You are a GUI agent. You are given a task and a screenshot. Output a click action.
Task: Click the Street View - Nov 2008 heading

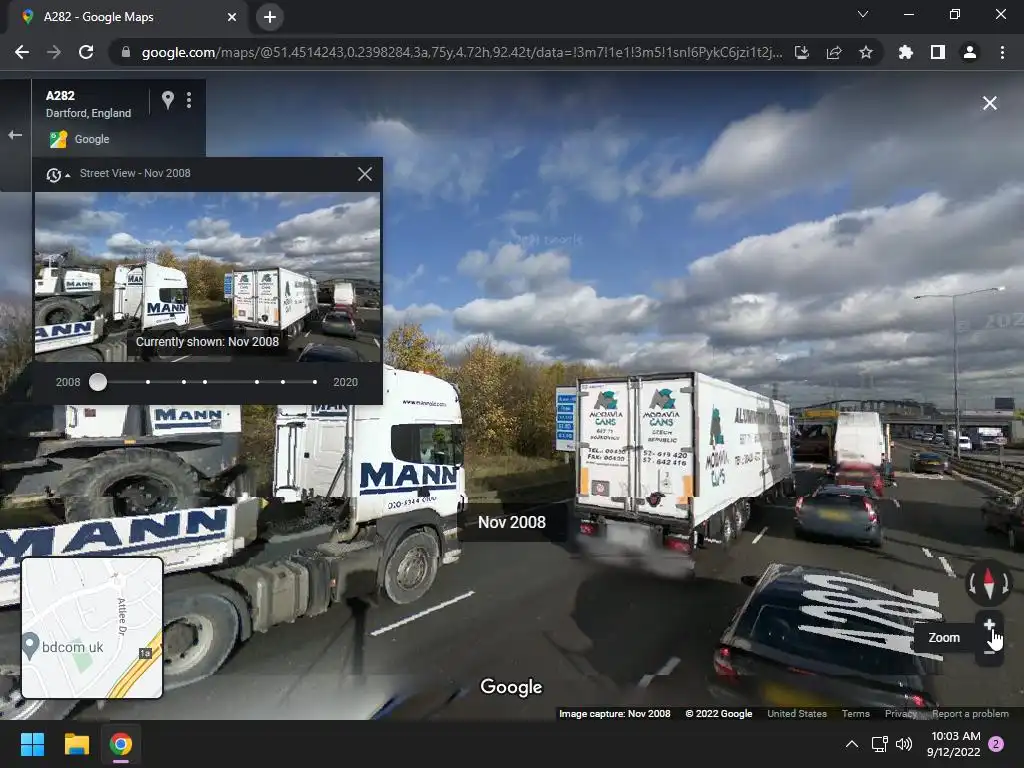tap(135, 173)
